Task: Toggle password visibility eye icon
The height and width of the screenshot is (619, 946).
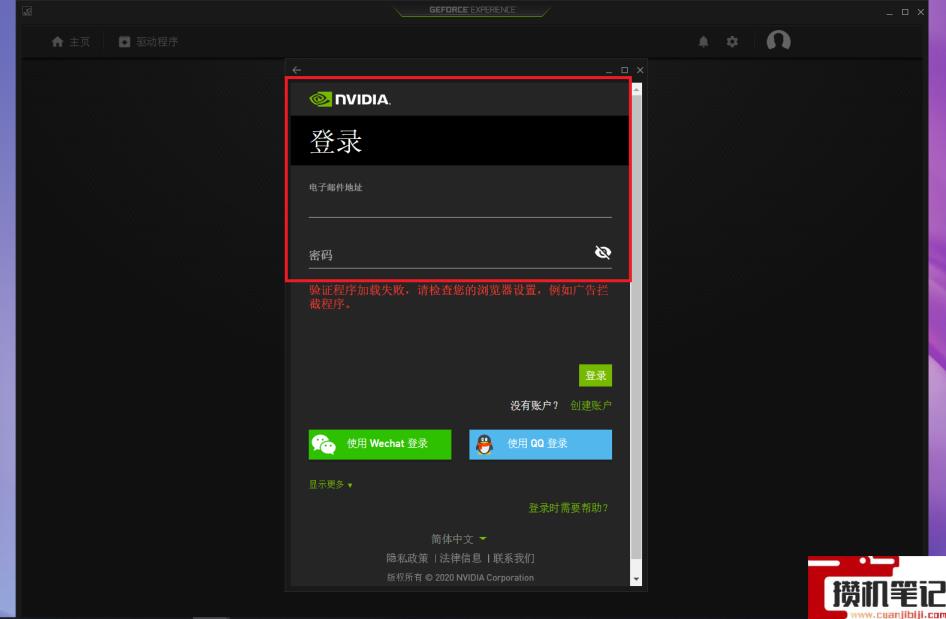Action: click(603, 252)
